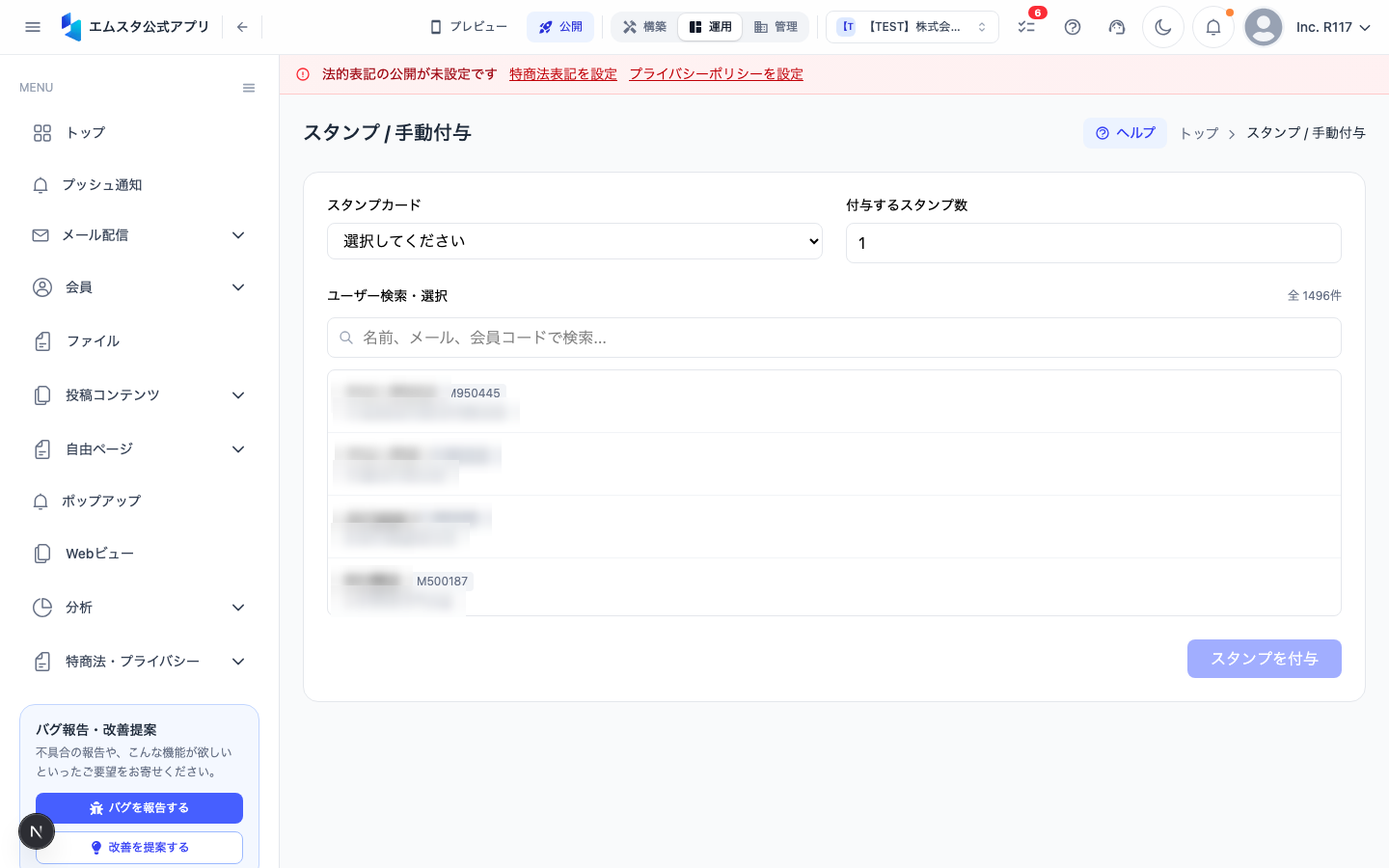Click the スタンプを付与 button
Image resolution: width=1389 pixels, height=868 pixels.
coord(1264,659)
